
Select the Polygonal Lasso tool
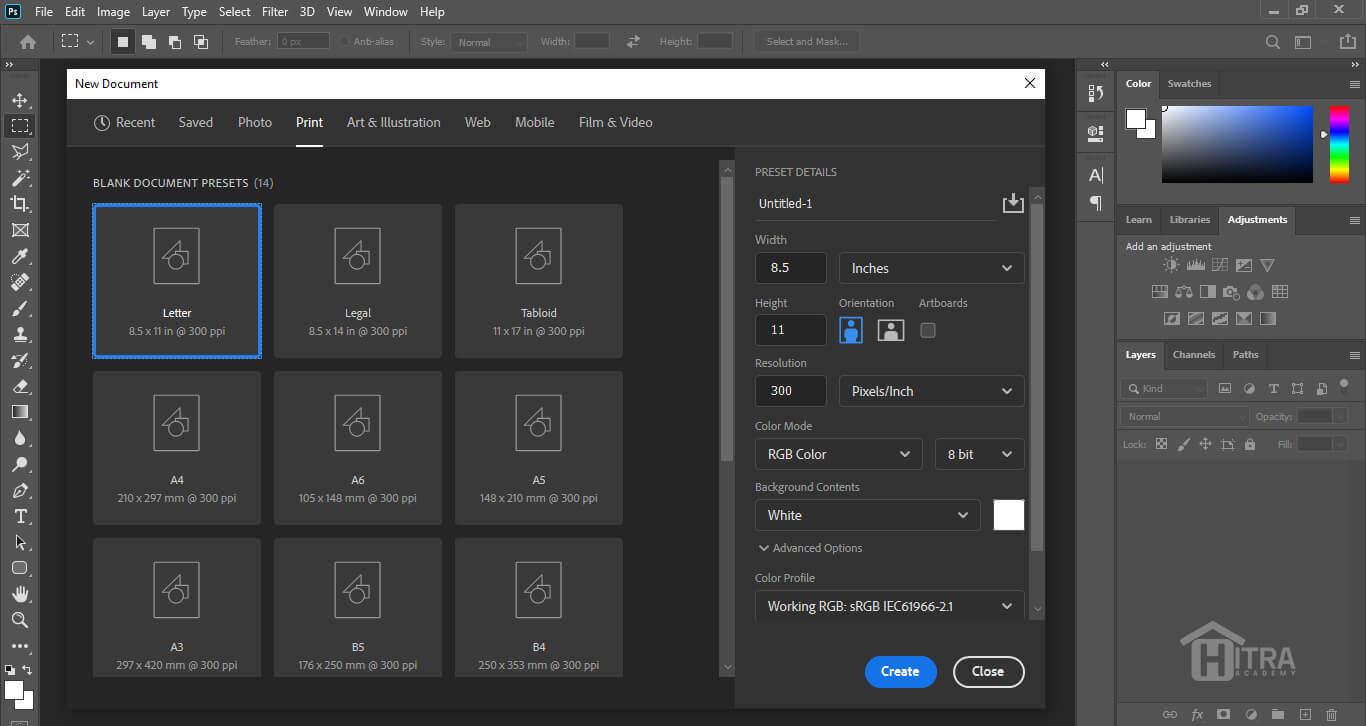pos(19,152)
